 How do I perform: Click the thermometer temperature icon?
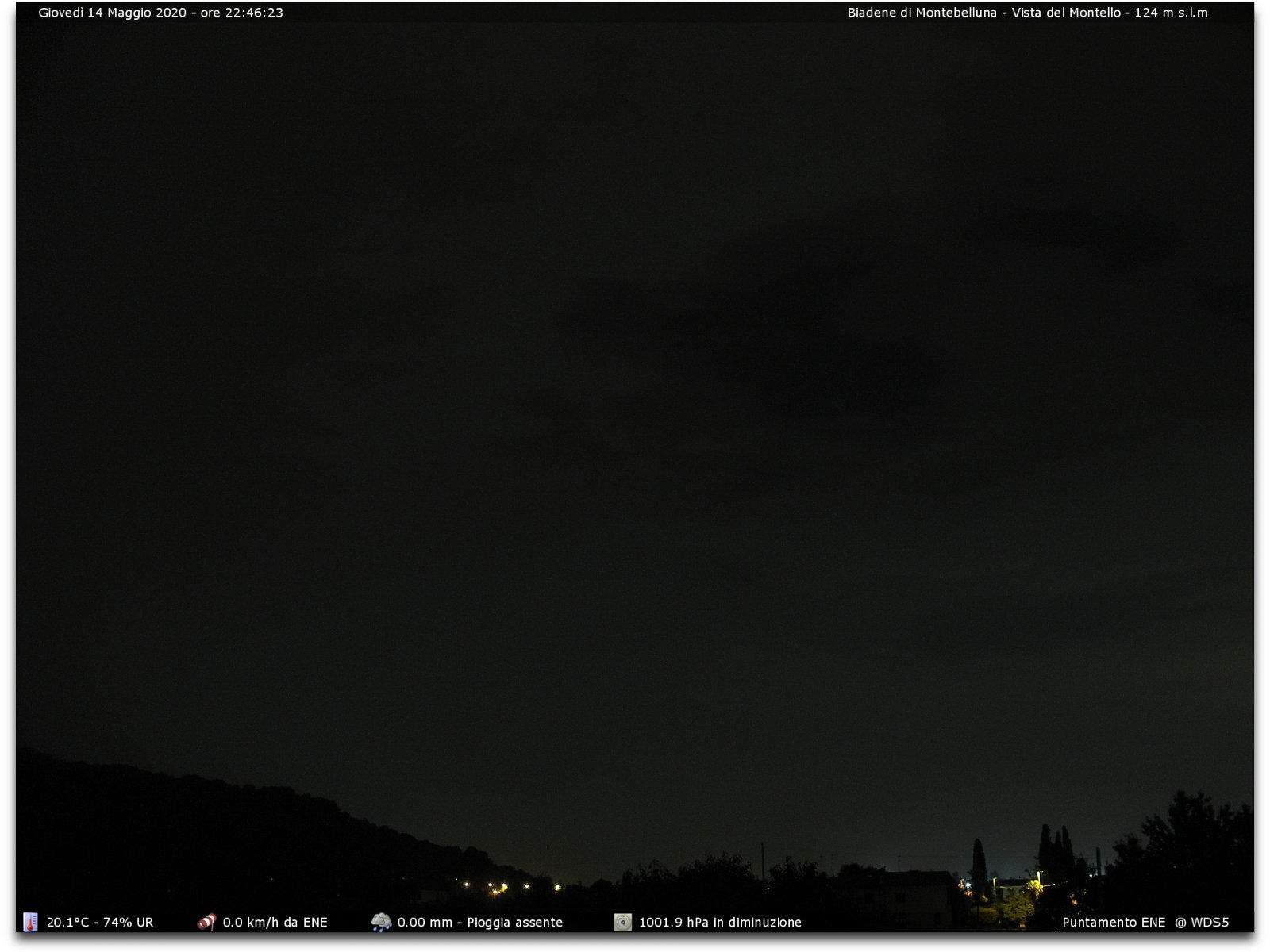coord(30,922)
